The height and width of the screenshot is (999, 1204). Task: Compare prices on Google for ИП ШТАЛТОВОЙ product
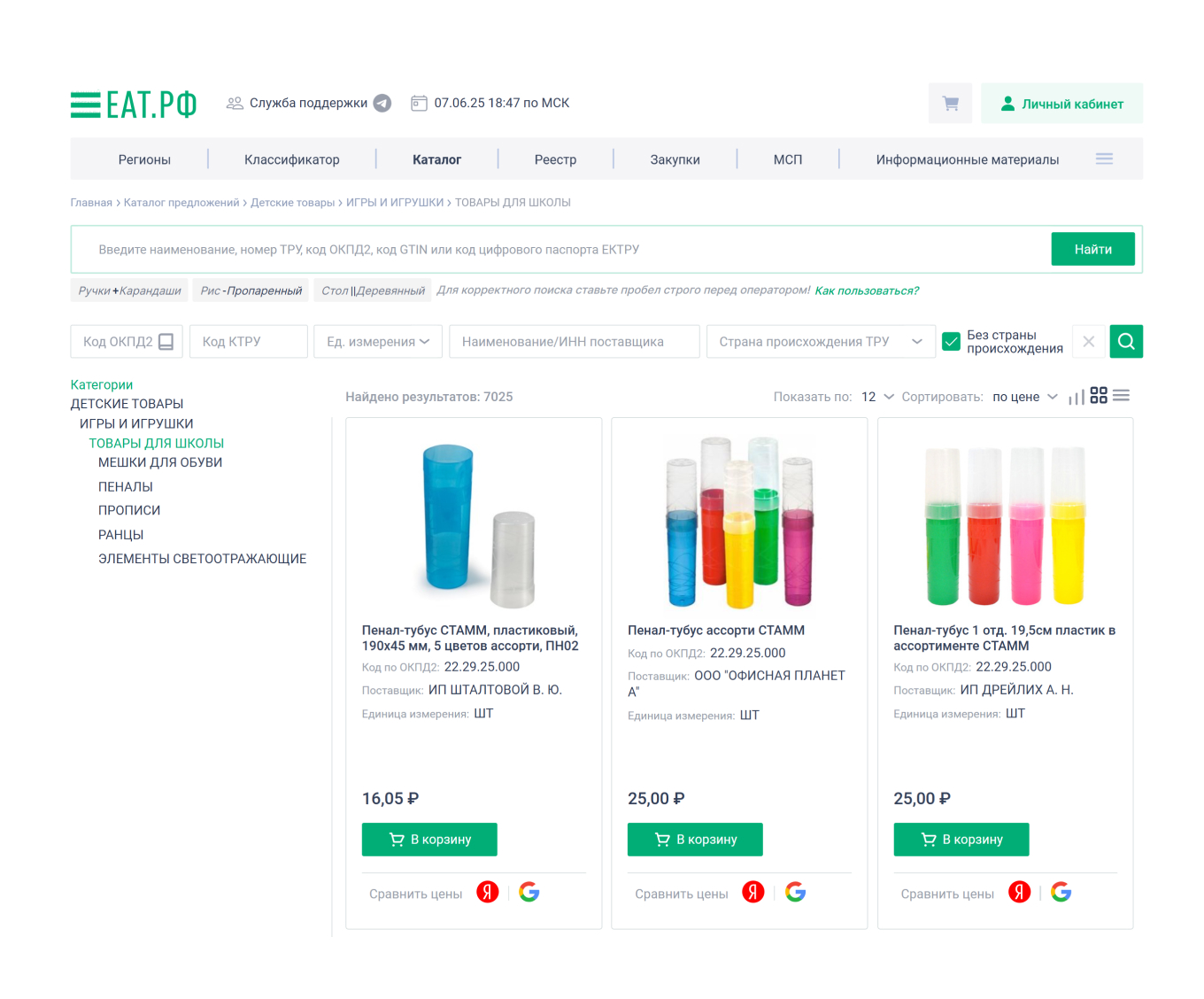tap(529, 893)
